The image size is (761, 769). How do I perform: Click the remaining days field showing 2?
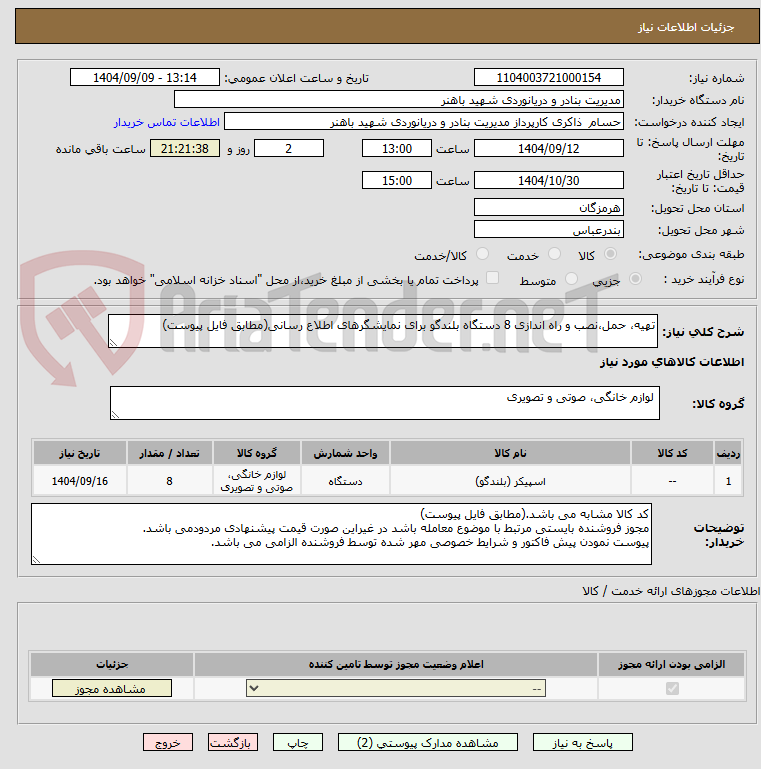[289, 148]
